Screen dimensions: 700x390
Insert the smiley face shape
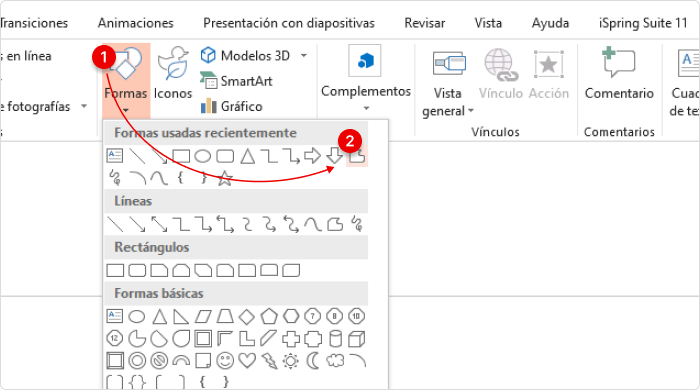tap(225, 361)
